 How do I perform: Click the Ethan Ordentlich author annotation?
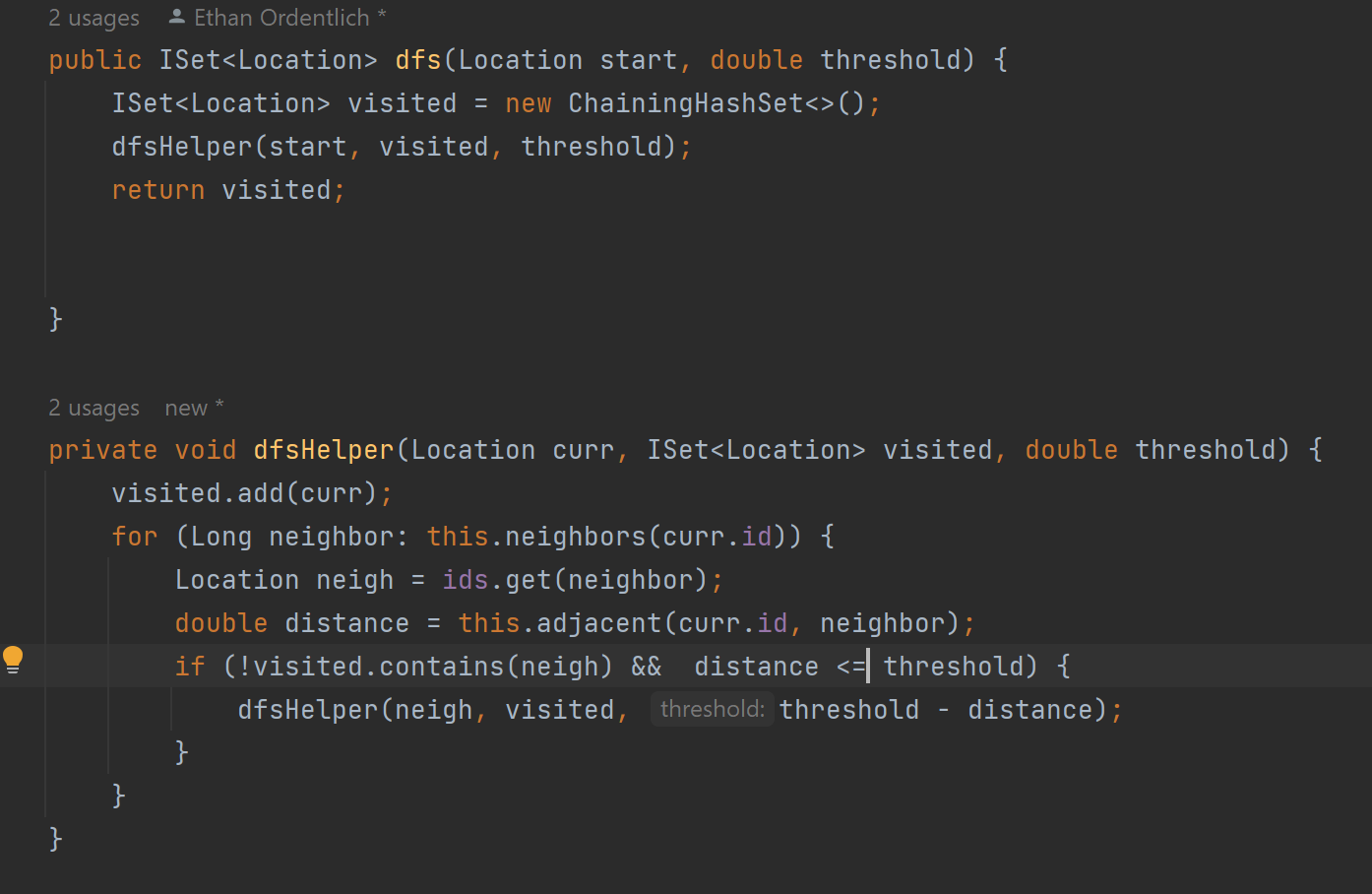pos(281,18)
